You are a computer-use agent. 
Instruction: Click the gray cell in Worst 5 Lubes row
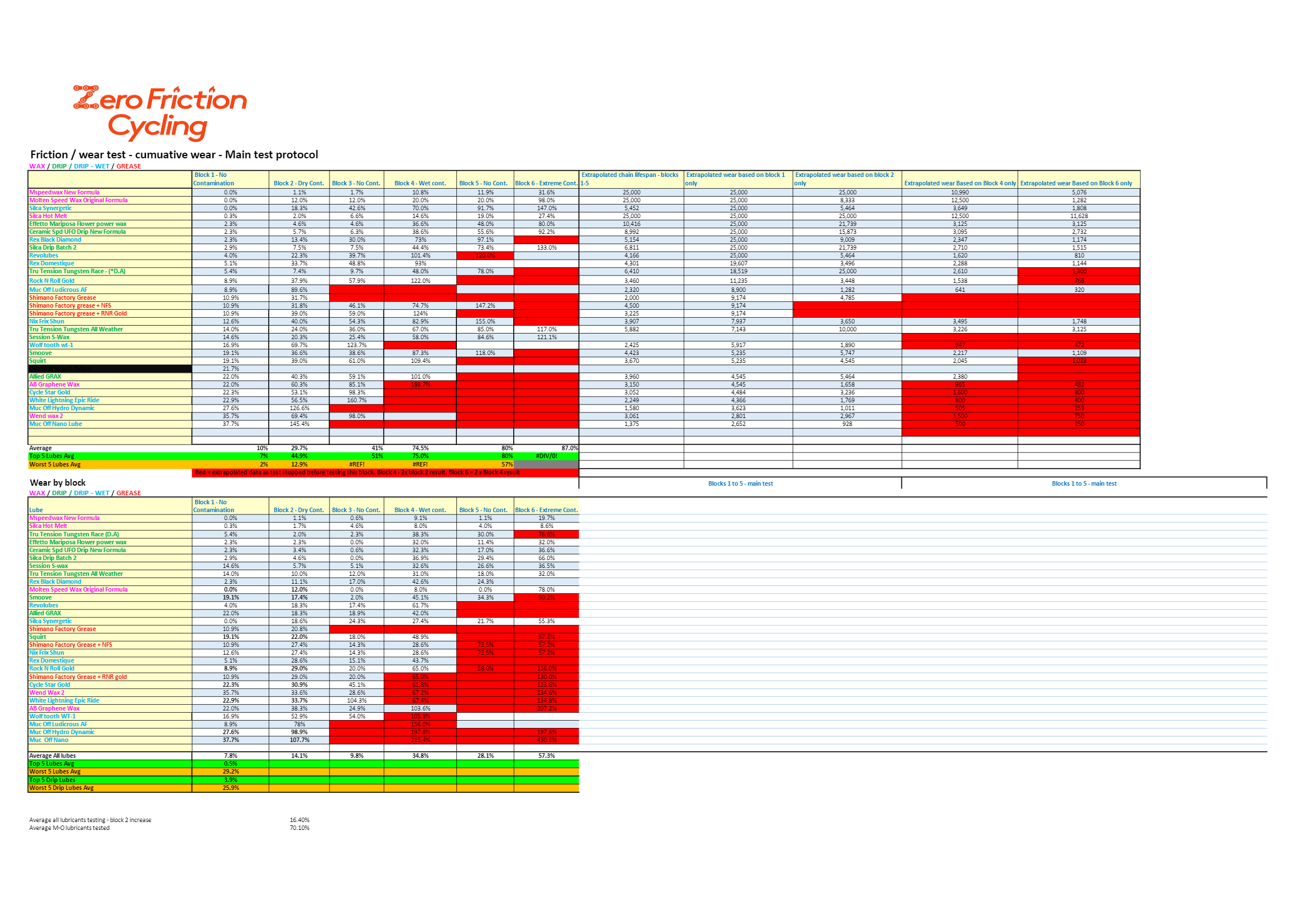pyautogui.click(x=546, y=465)
